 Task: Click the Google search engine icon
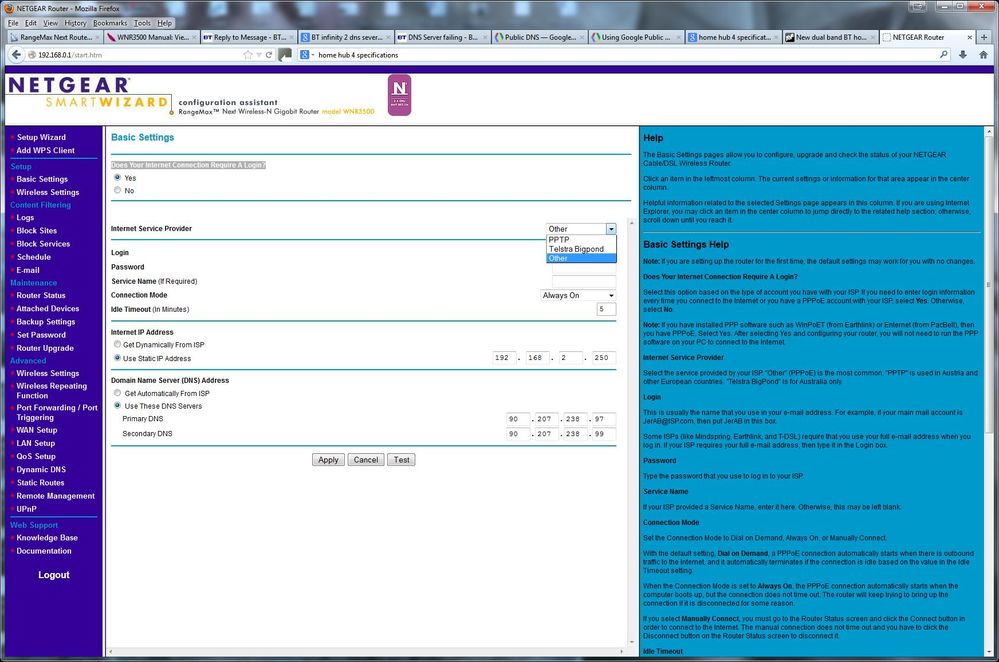(x=305, y=55)
